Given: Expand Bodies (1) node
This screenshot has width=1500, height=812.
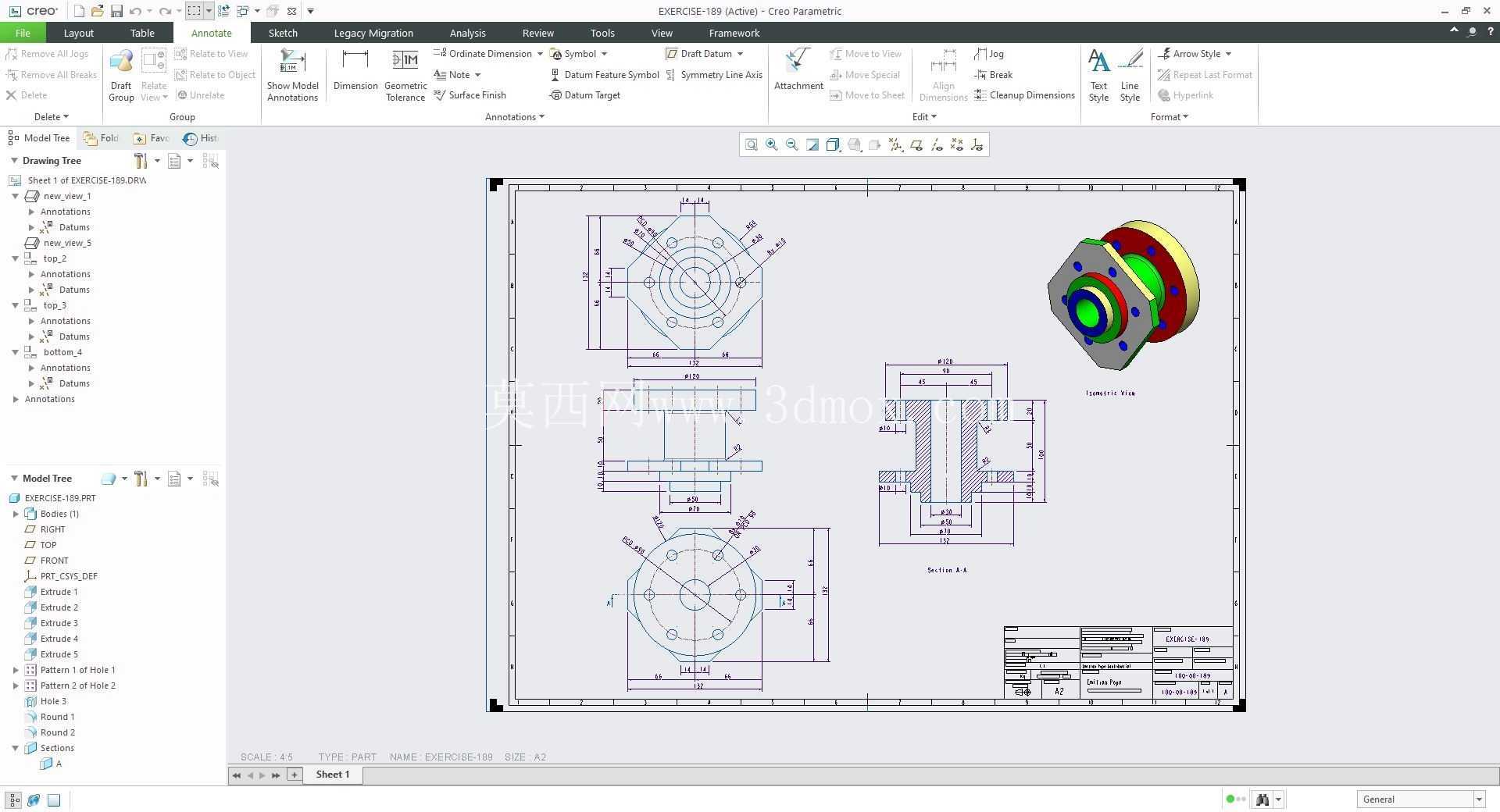Looking at the screenshot, I should (16, 514).
